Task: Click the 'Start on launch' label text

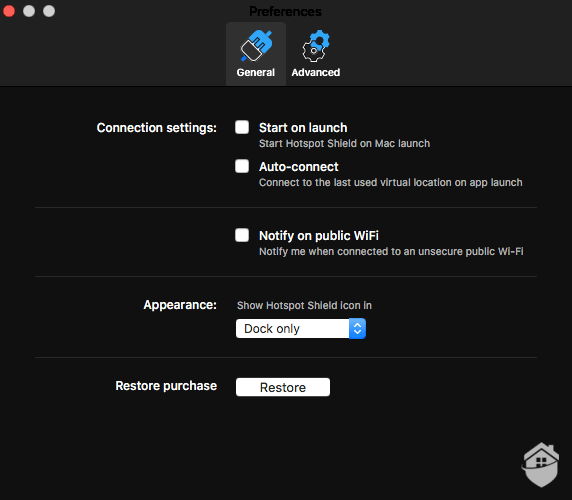Action: pos(303,128)
